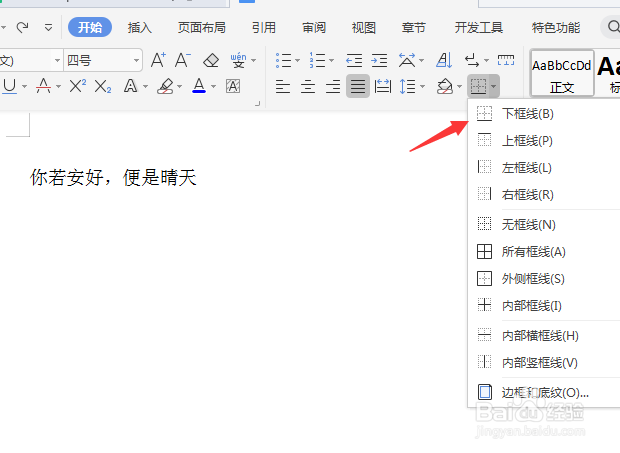The height and width of the screenshot is (453, 620).
Task: Center align the text
Action: coord(308,86)
